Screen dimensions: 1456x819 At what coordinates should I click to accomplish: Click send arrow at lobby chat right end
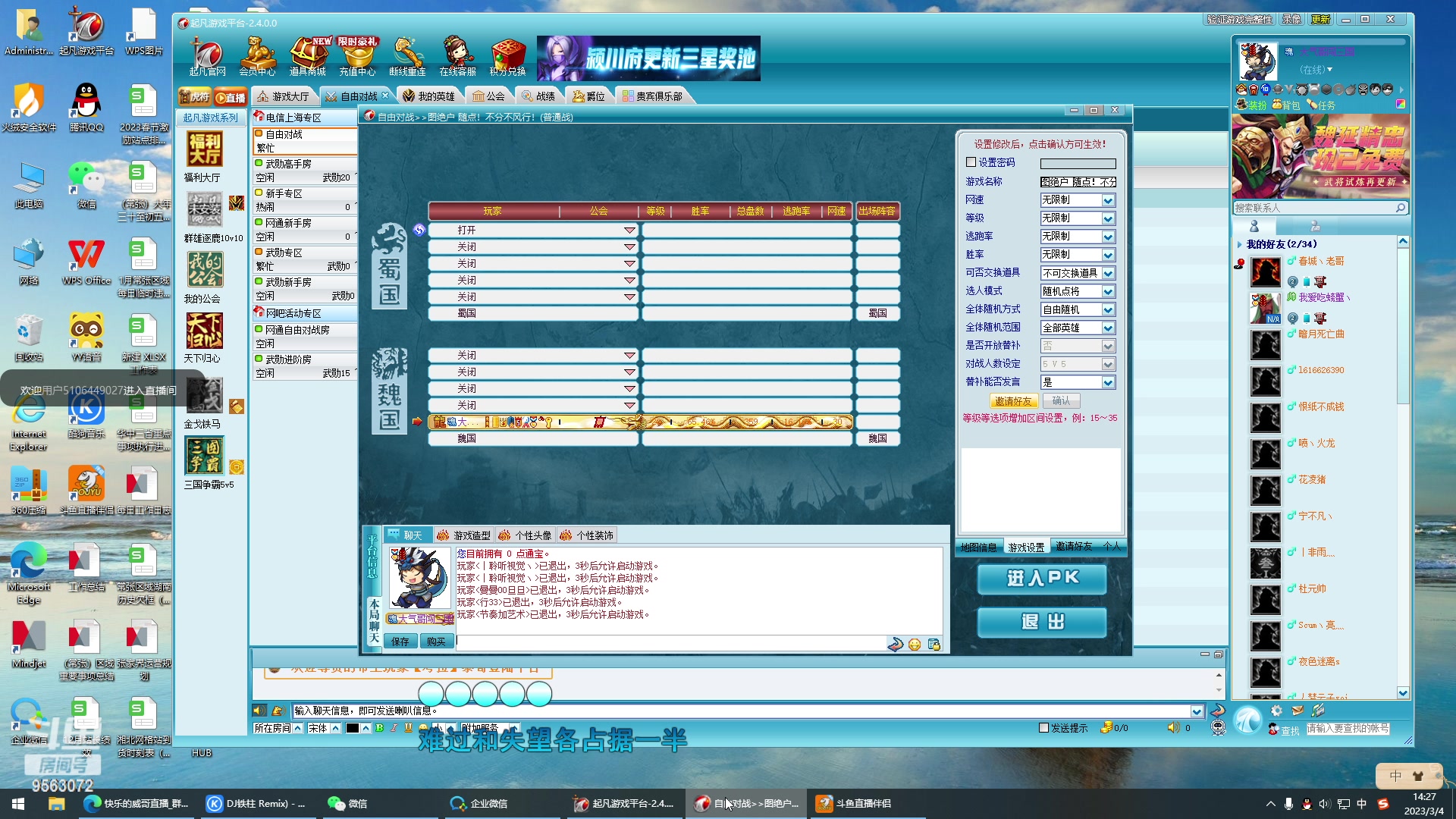1217,711
